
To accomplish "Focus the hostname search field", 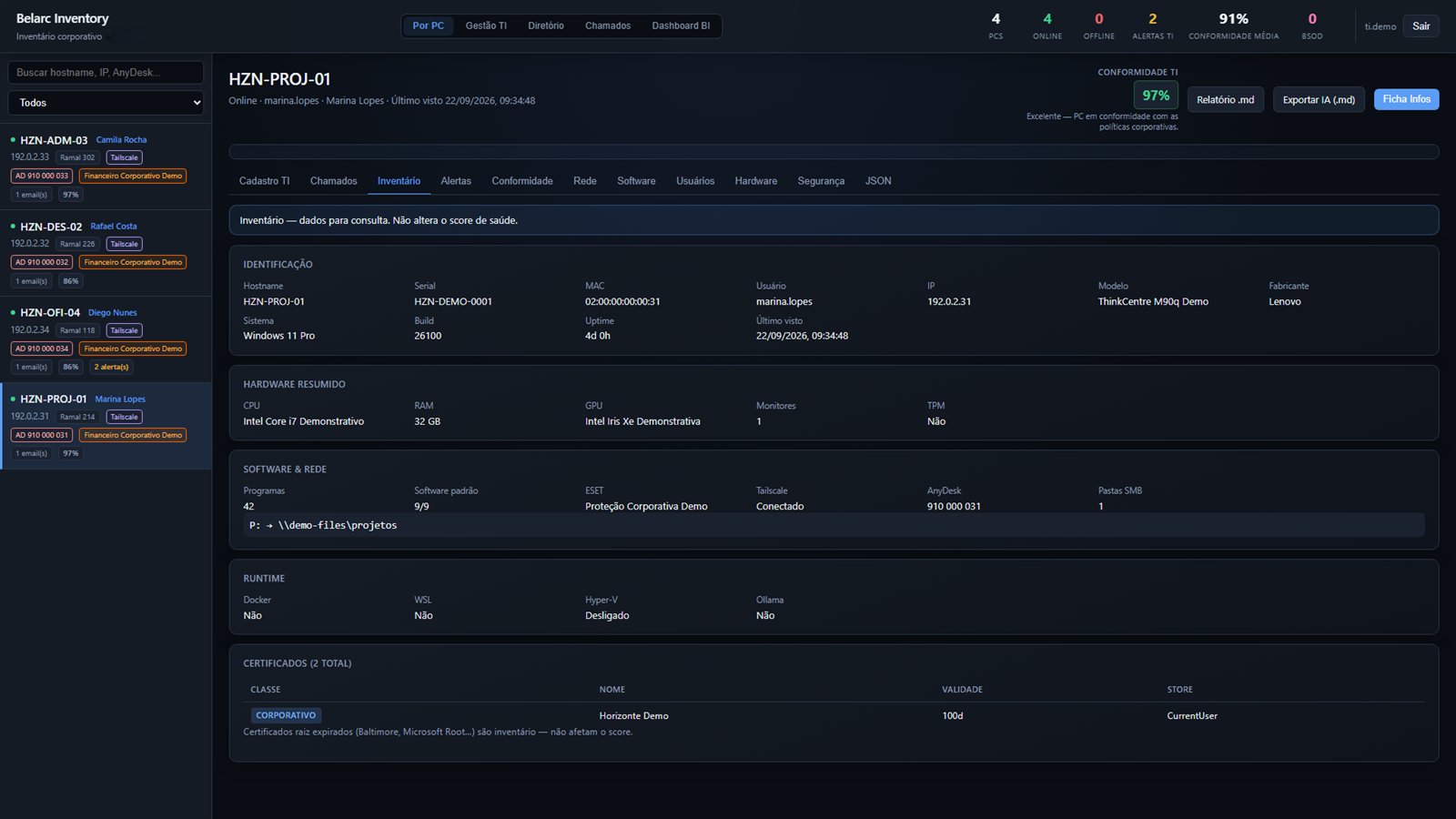I will click(x=106, y=73).
